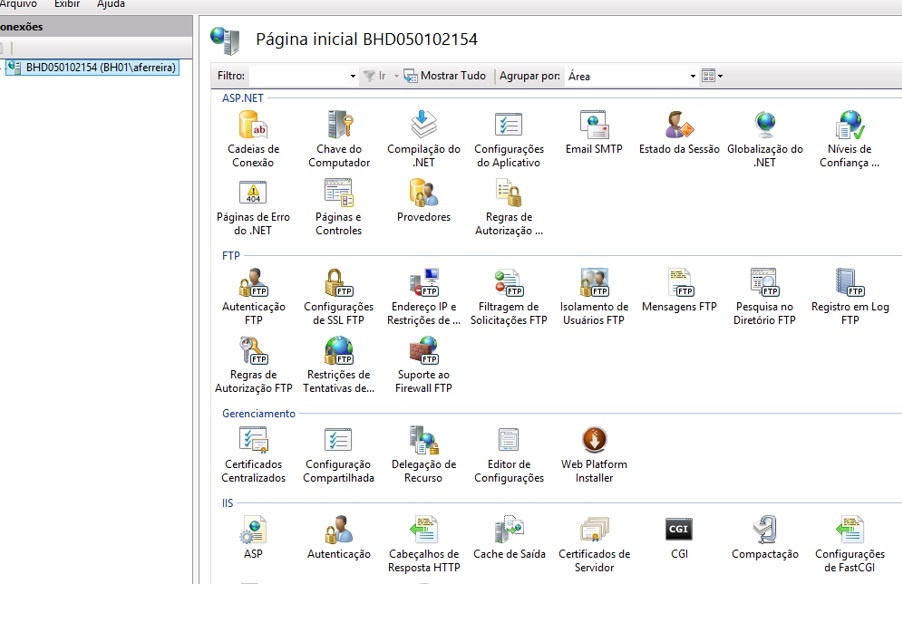Open Endereço IP e Restrições FTP
This screenshot has height=625, width=902.
tap(424, 298)
